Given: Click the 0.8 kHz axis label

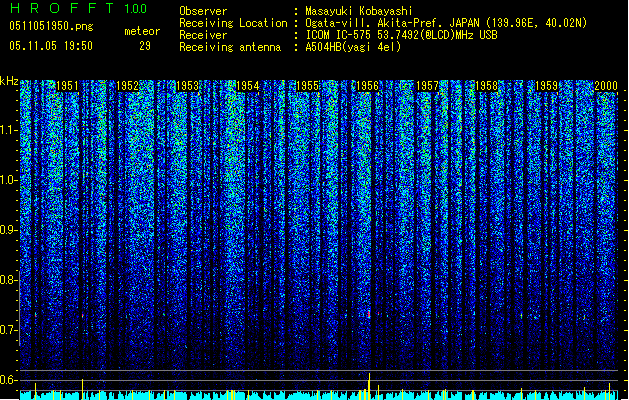Looking at the screenshot, I should point(8,280).
